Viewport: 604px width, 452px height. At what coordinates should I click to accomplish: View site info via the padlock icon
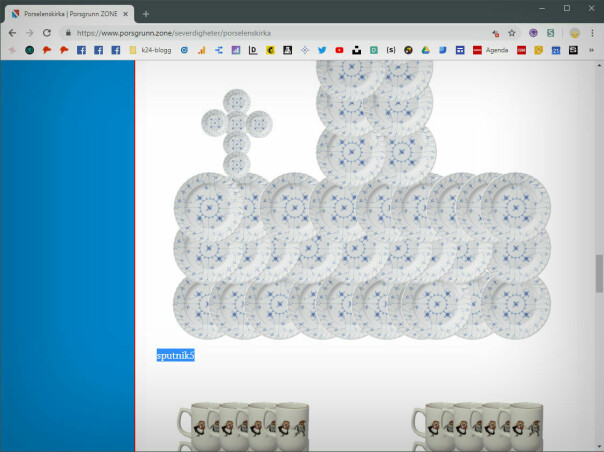(69, 33)
